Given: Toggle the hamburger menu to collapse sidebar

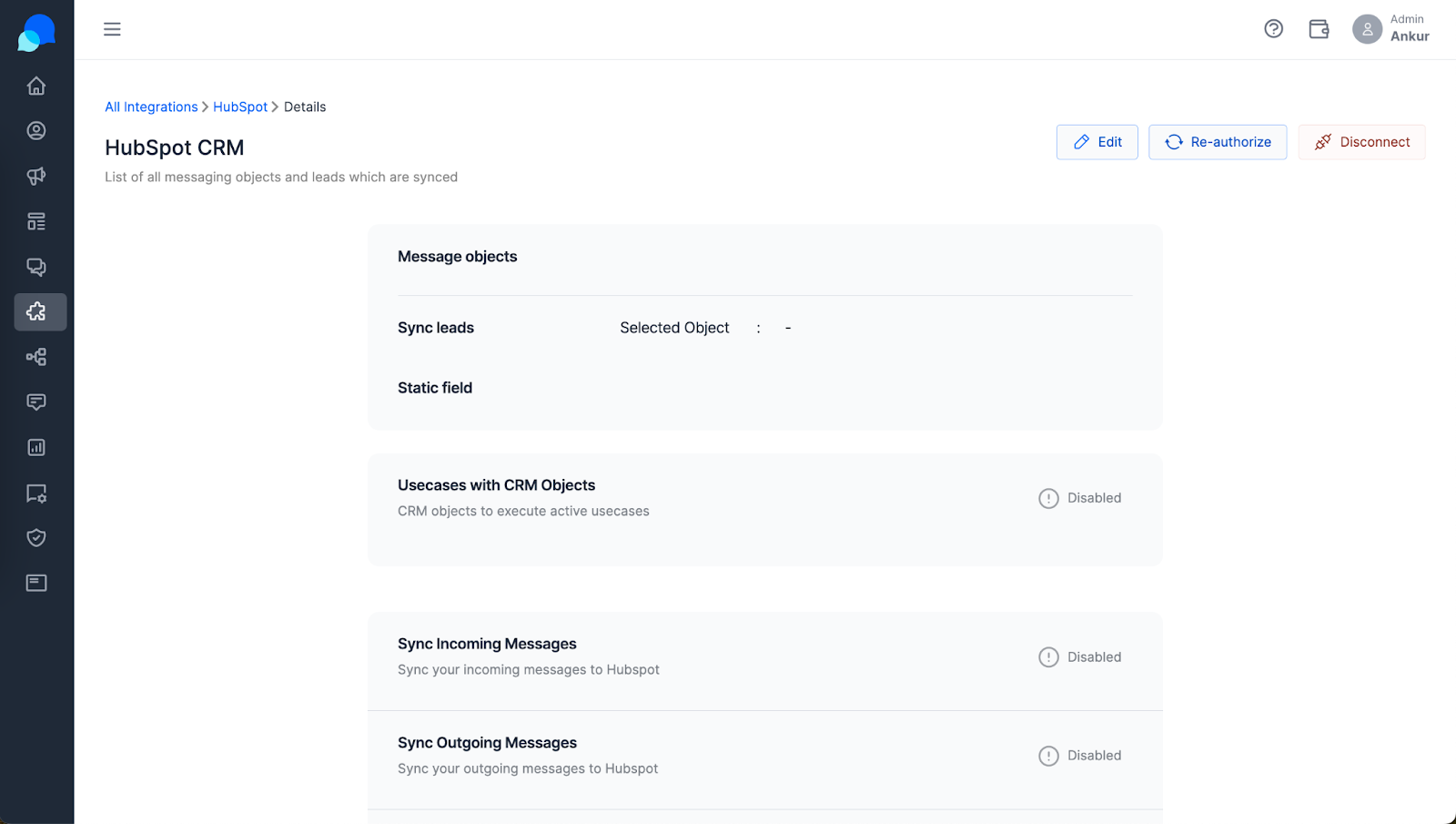Looking at the screenshot, I should tap(112, 29).
